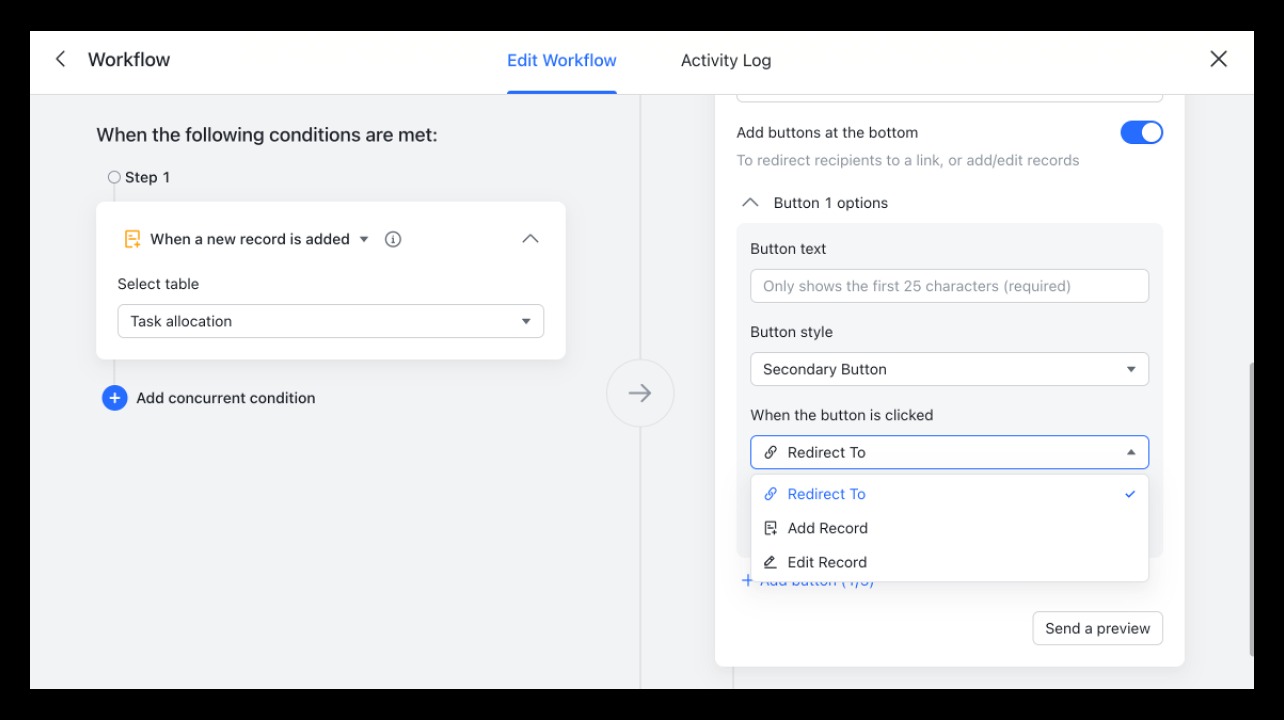Collapse the Step 1 trigger card

pyautogui.click(x=530, y=239)
